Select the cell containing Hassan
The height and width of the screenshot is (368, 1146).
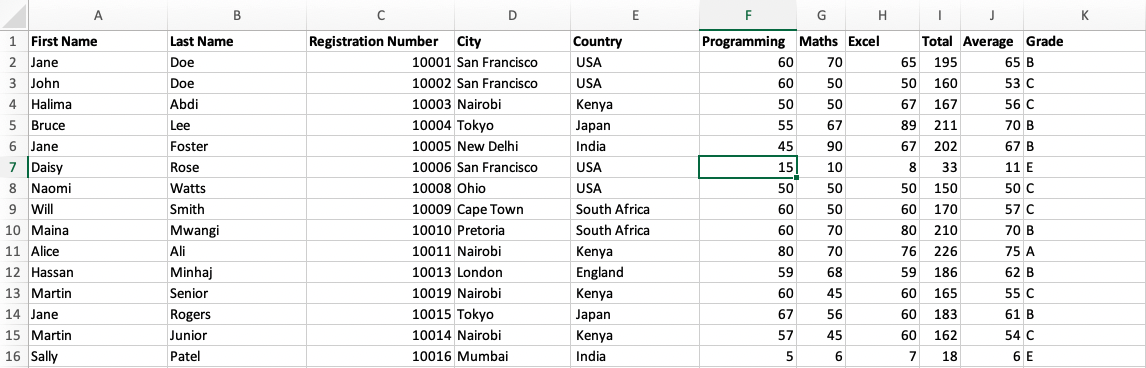point(97,272)
